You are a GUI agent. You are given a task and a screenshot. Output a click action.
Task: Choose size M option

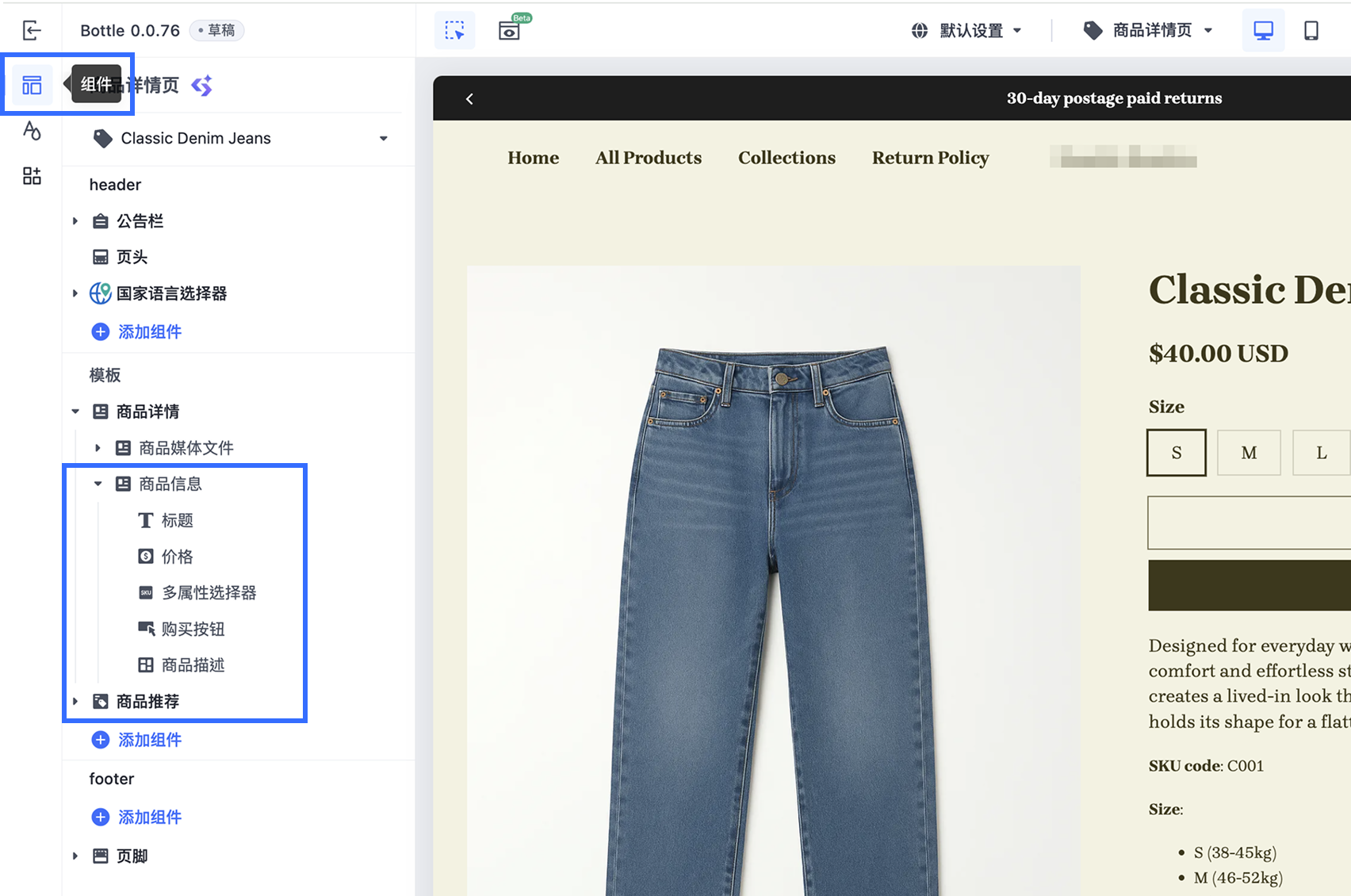click(x=1249, y=453)
